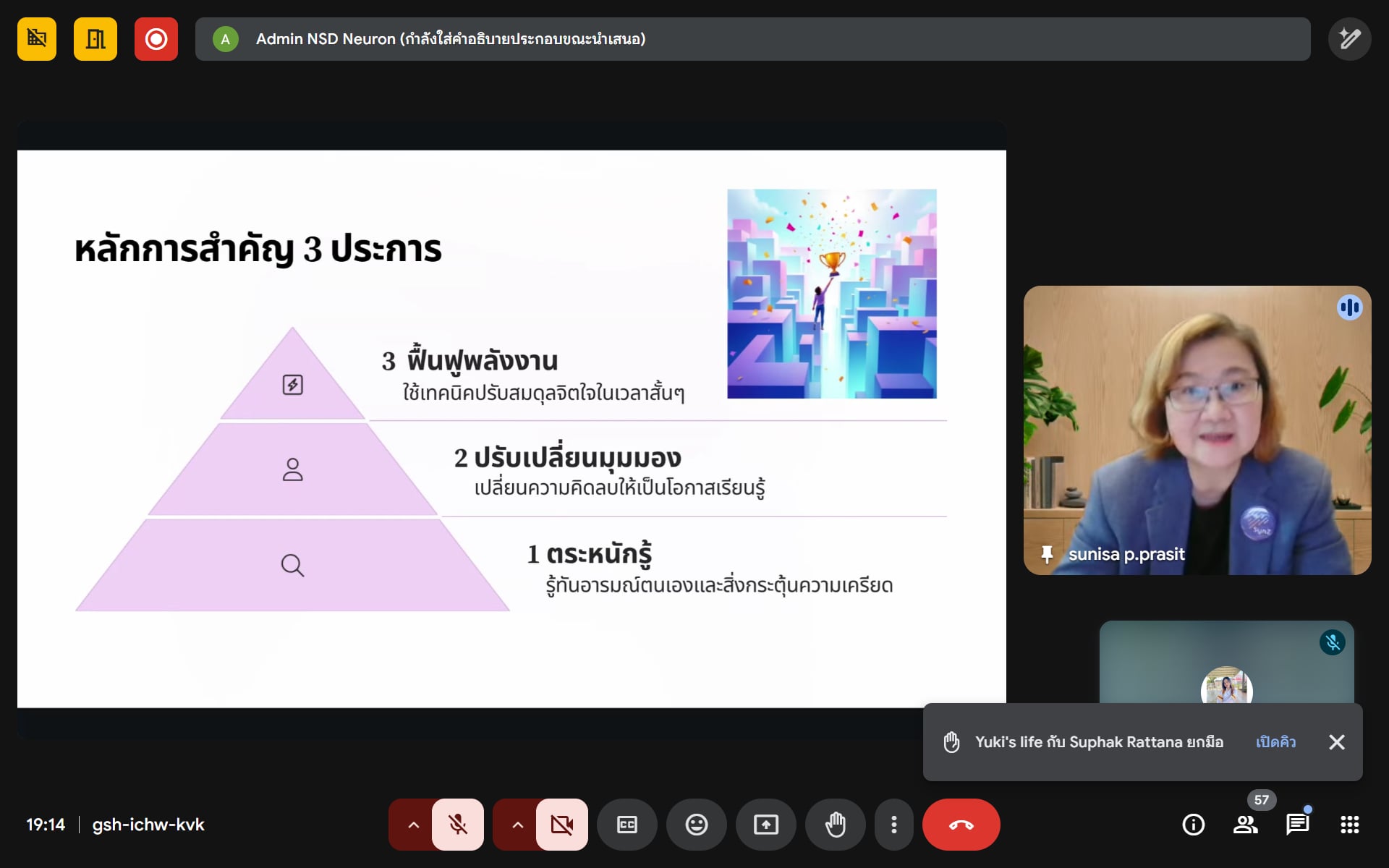Open more options three-dot menu

pyautogui.click(x=894, y=825)
